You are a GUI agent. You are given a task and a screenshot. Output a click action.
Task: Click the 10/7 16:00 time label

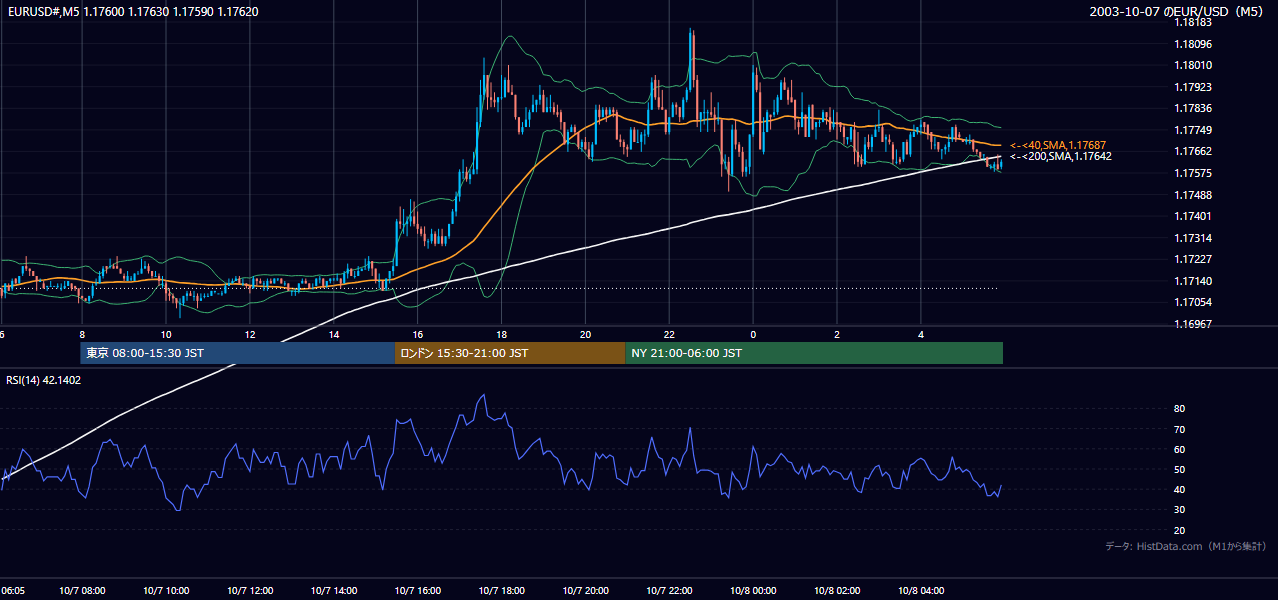[418, 591]
